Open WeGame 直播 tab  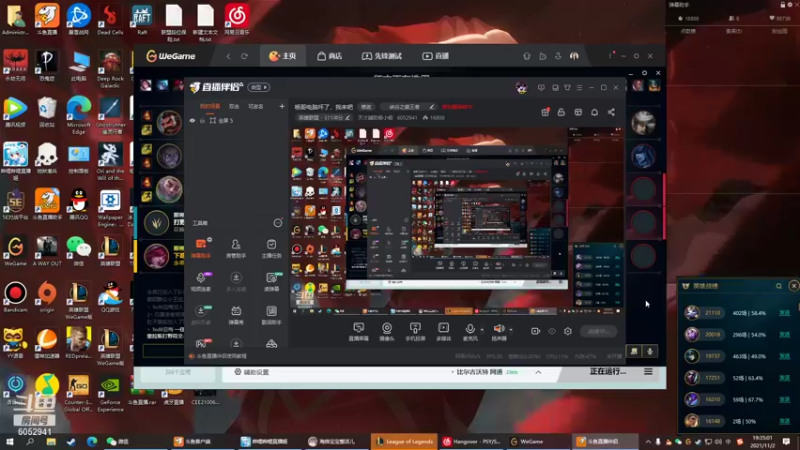[x=436, y=56]
